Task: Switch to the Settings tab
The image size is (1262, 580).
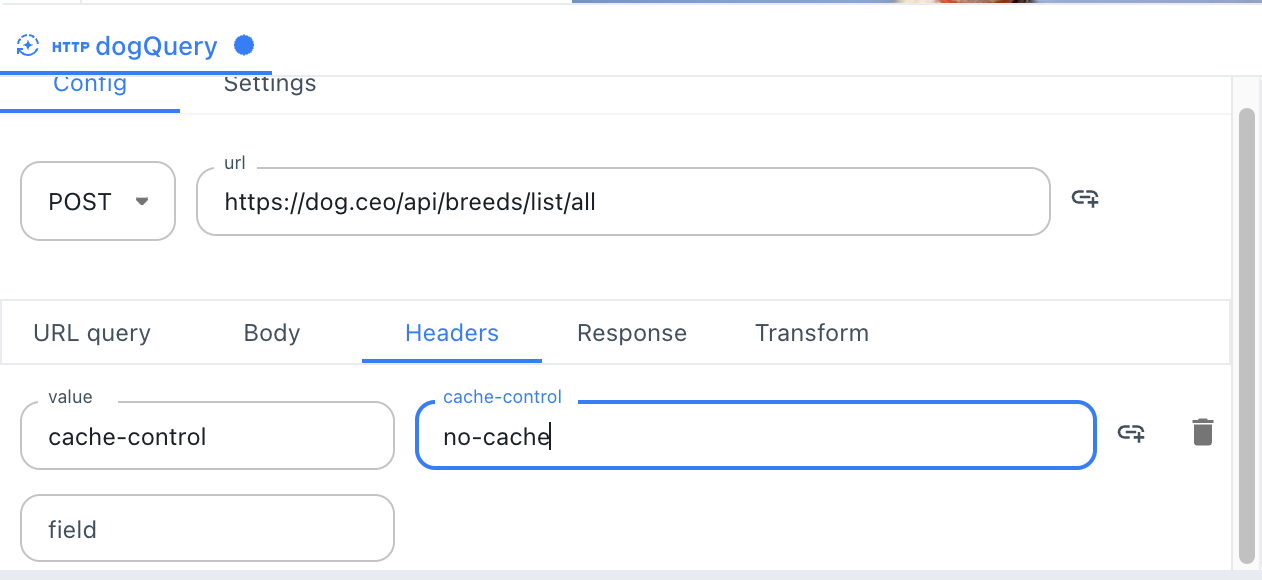Action: click(x=269, y=84)
